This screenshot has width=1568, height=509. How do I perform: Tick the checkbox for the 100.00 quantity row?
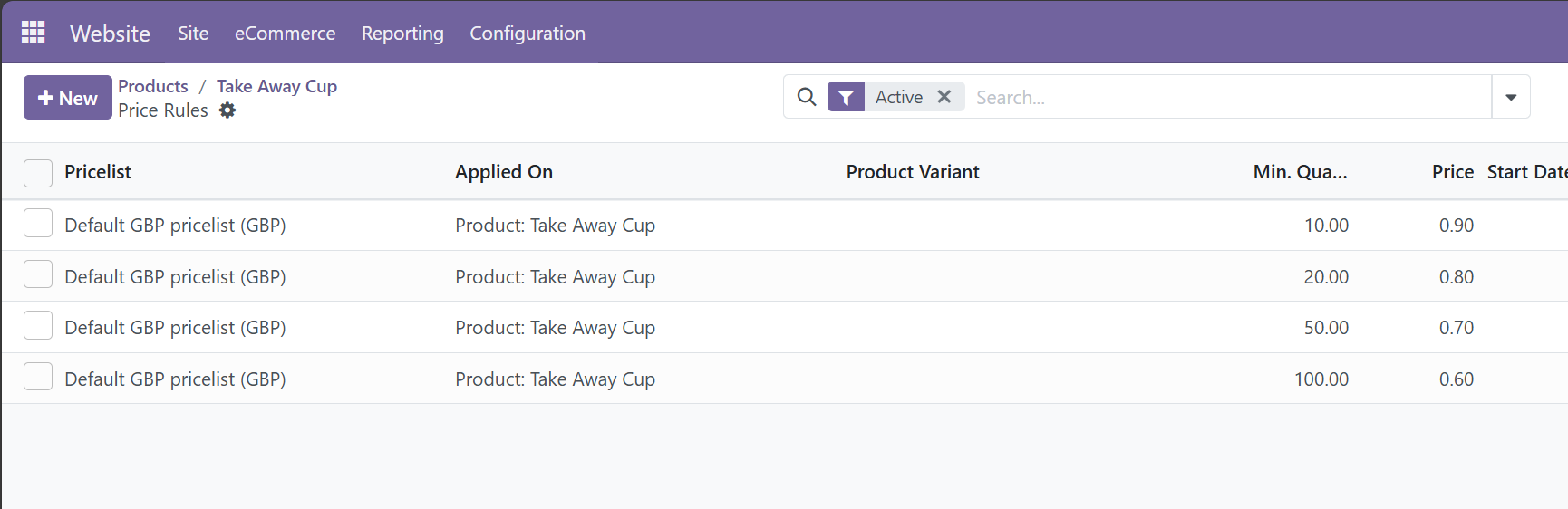point(38,377)
